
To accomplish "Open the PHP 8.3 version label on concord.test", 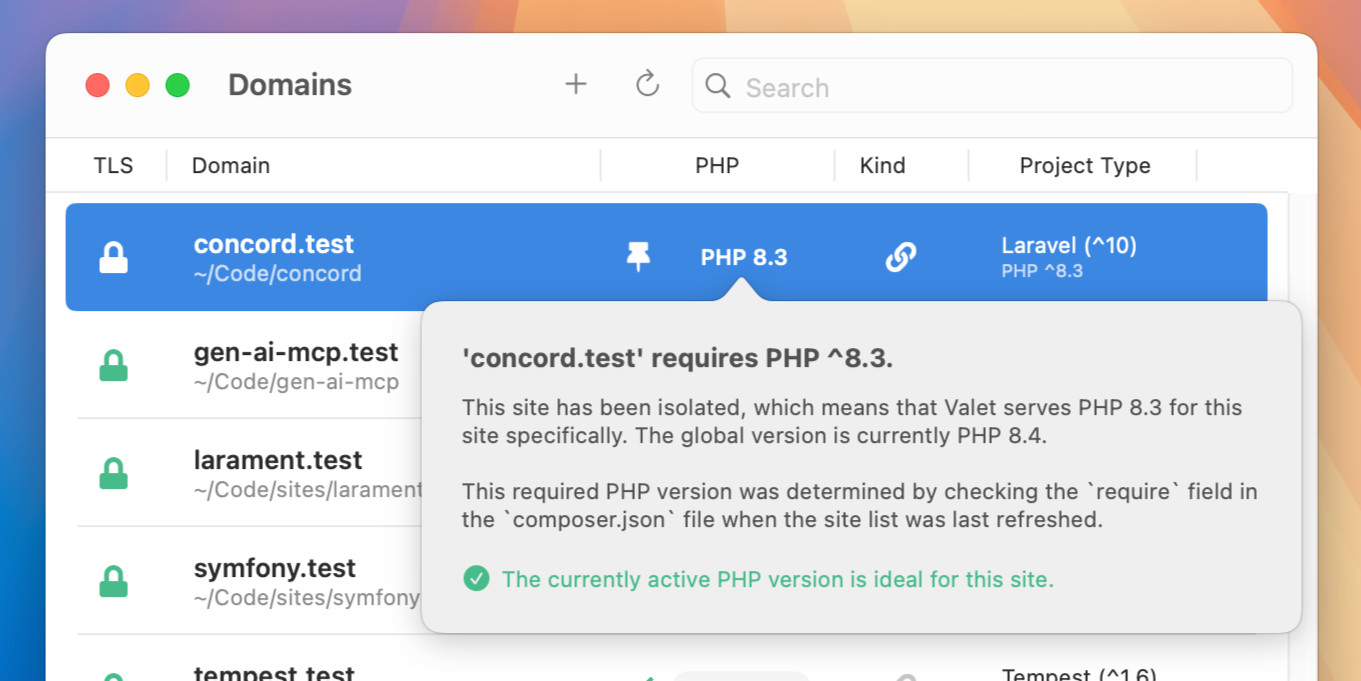I will pyautogui.click(x=743, y=257).
